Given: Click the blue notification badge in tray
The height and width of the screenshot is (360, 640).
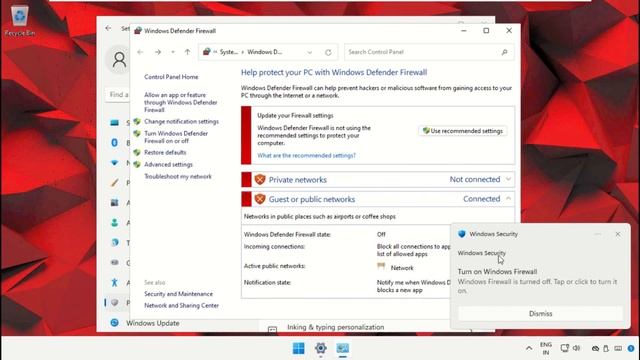Looking at the screenshot, I should pyautogui.click(x=631, y=348).
